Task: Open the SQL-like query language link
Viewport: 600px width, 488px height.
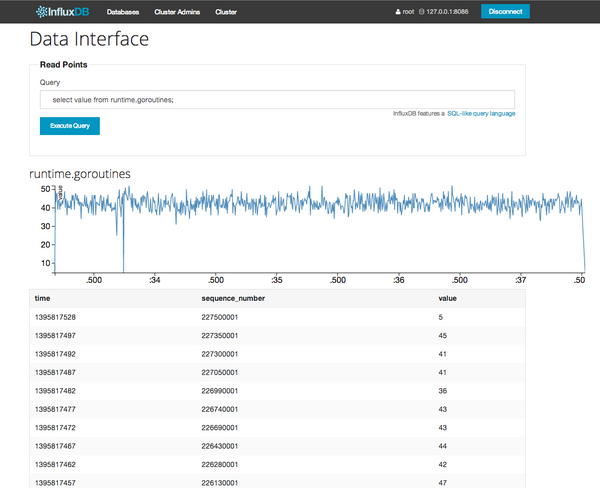Action: point(481,114)
